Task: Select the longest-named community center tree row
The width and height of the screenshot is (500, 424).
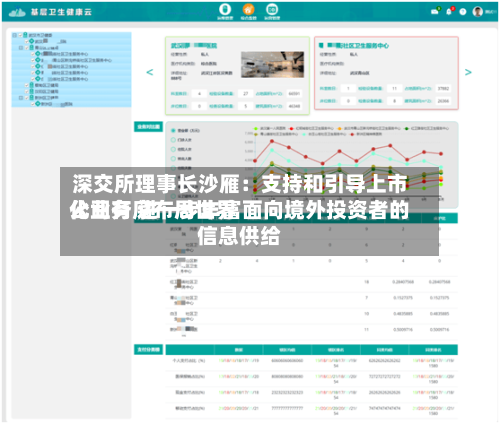Action: 76,60
